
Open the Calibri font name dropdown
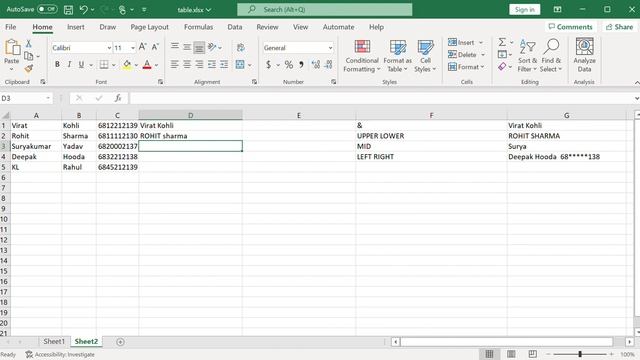pyautogui.click(x=109, y=48)
